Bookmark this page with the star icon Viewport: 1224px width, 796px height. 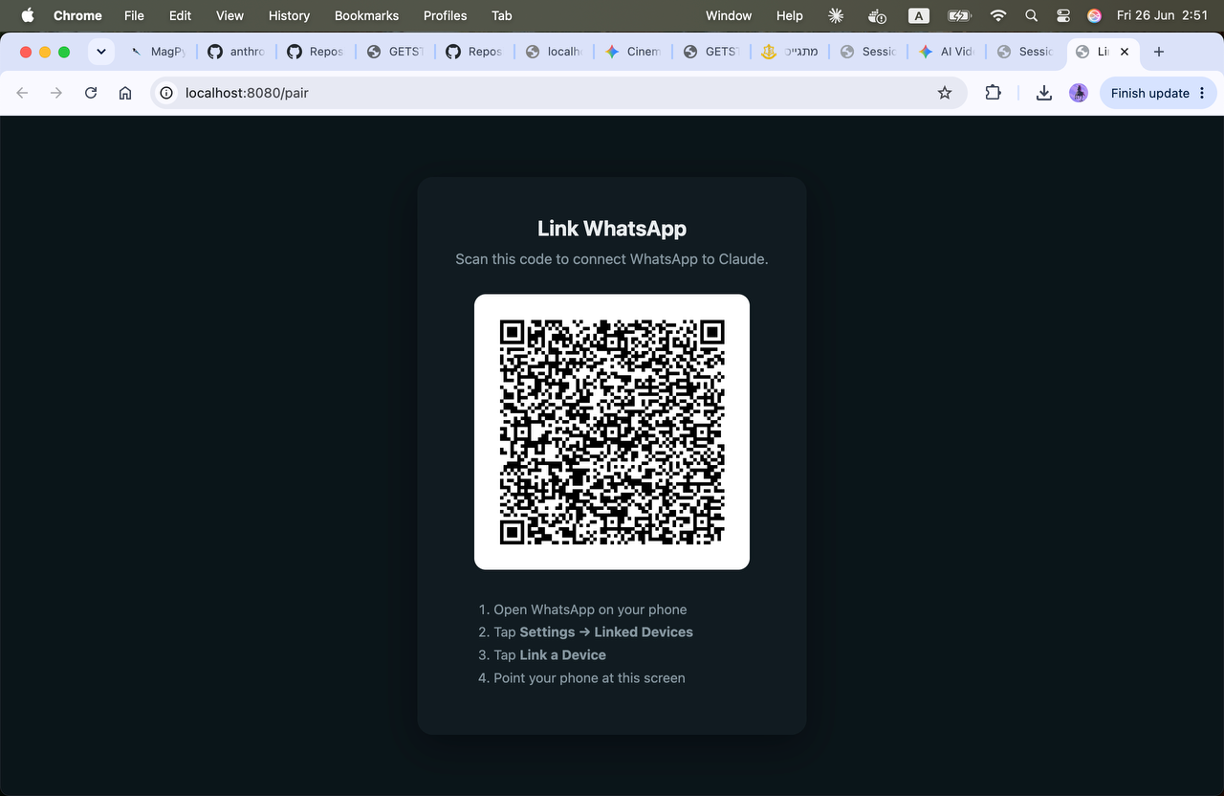pyautogui.click(x=944, y=93)
